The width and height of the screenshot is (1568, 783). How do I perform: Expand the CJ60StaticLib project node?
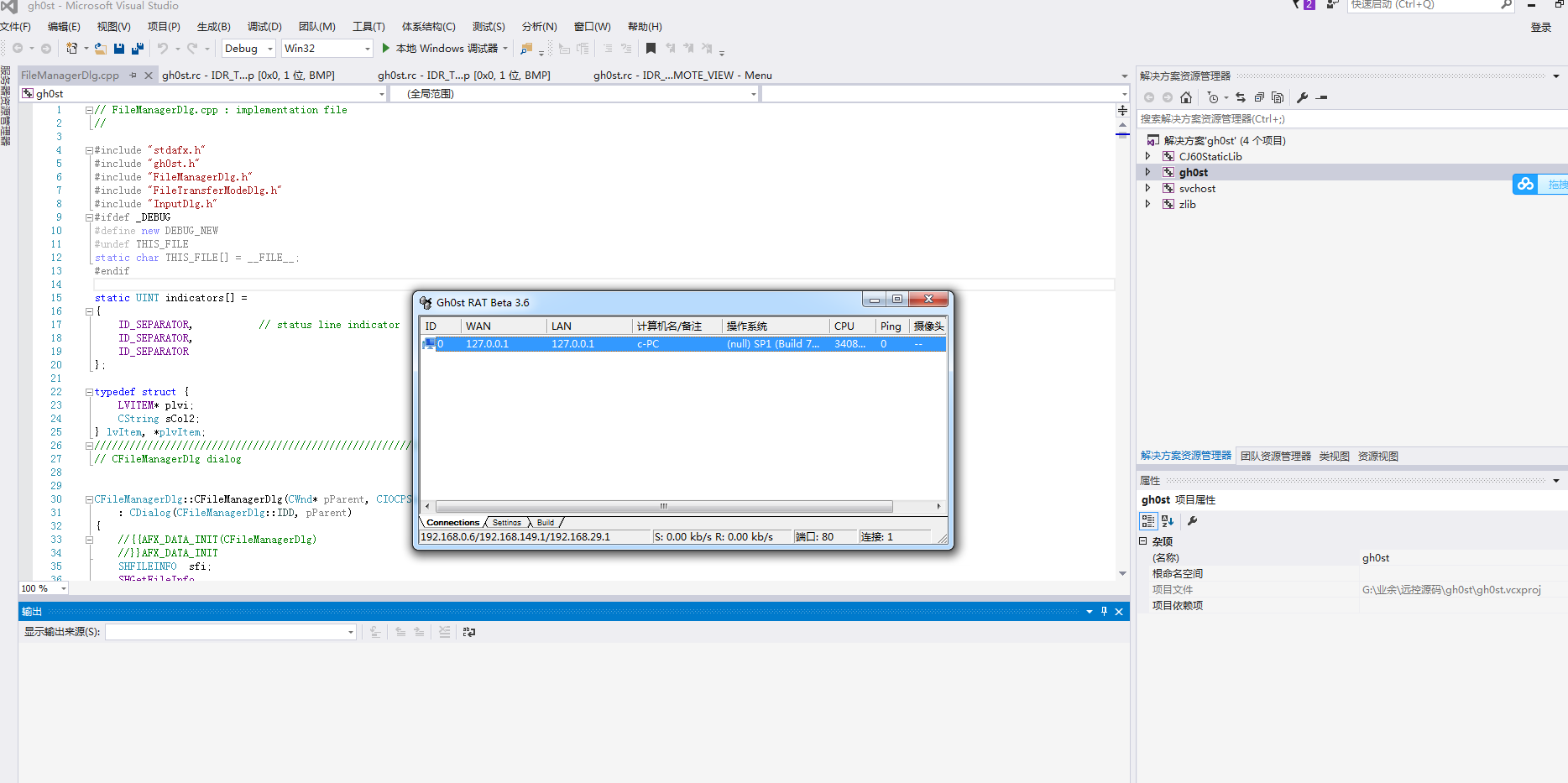(x=1147, y=156)
